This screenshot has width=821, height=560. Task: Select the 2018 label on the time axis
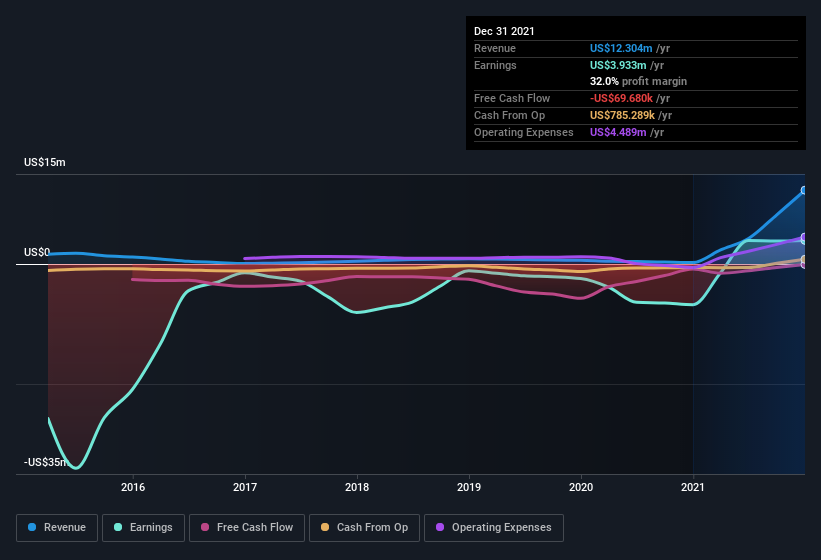(357, 487)
